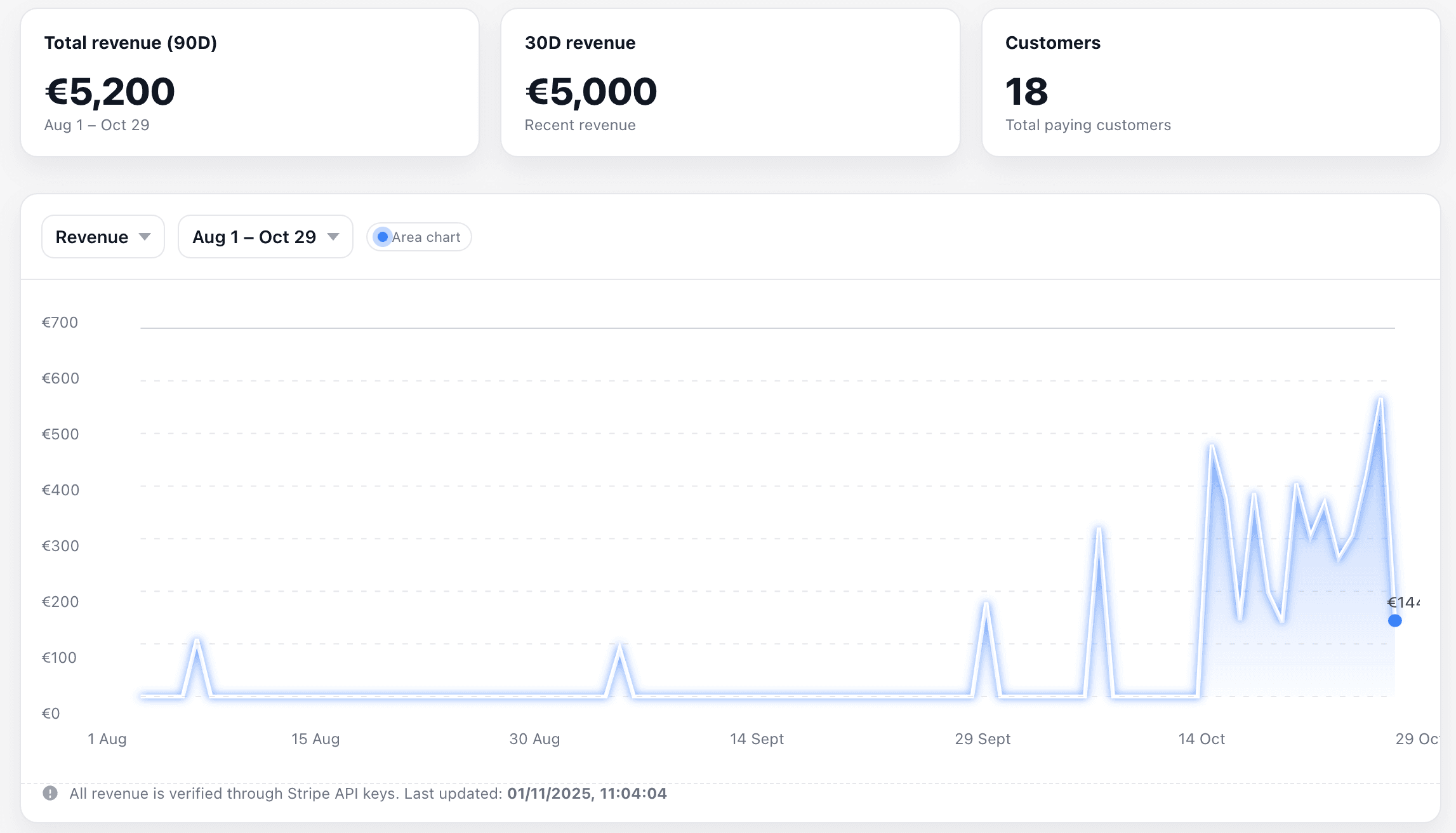Click the blue dot inside the Area chart pill
This screenshot has width=1456, height=833.
(x=383, y=237)
